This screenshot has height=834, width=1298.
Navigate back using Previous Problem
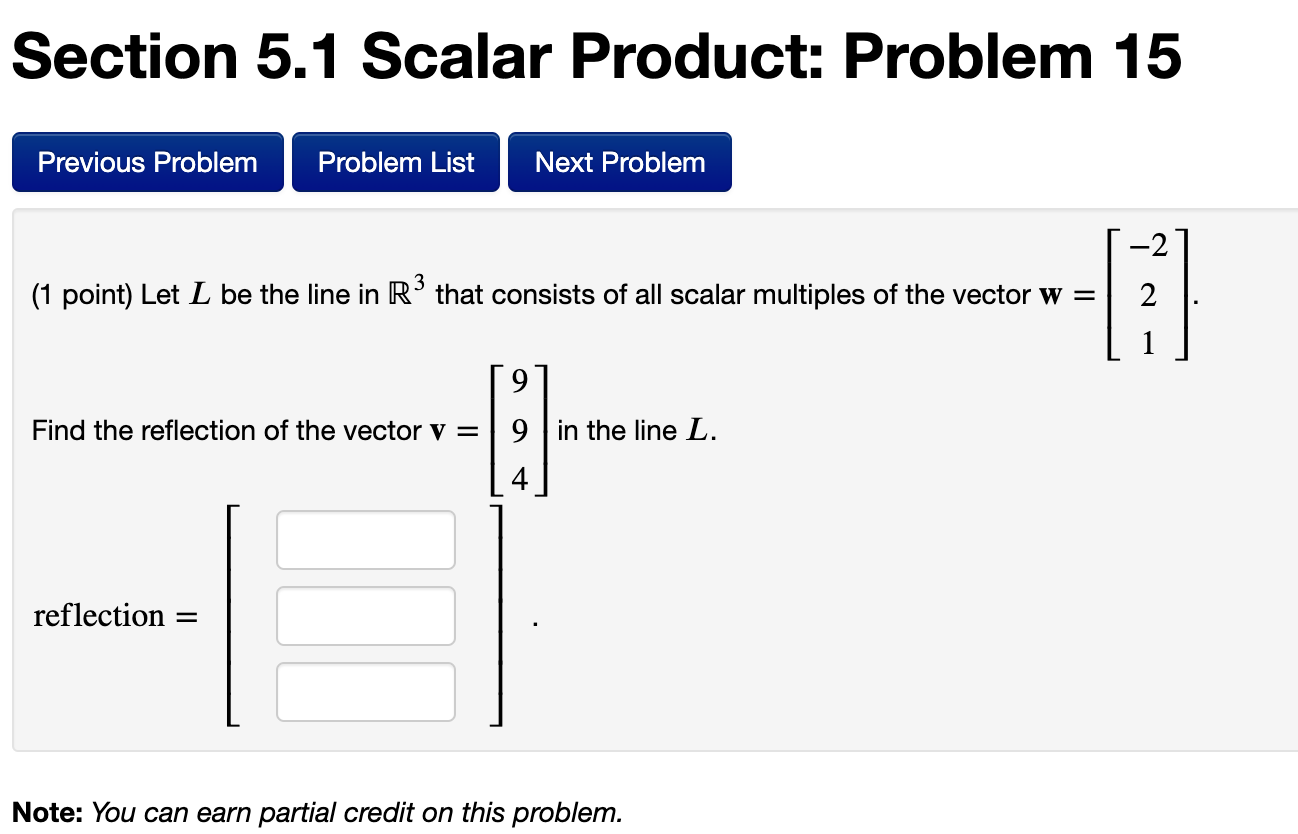pyautogui.click(x=147, y=161)
